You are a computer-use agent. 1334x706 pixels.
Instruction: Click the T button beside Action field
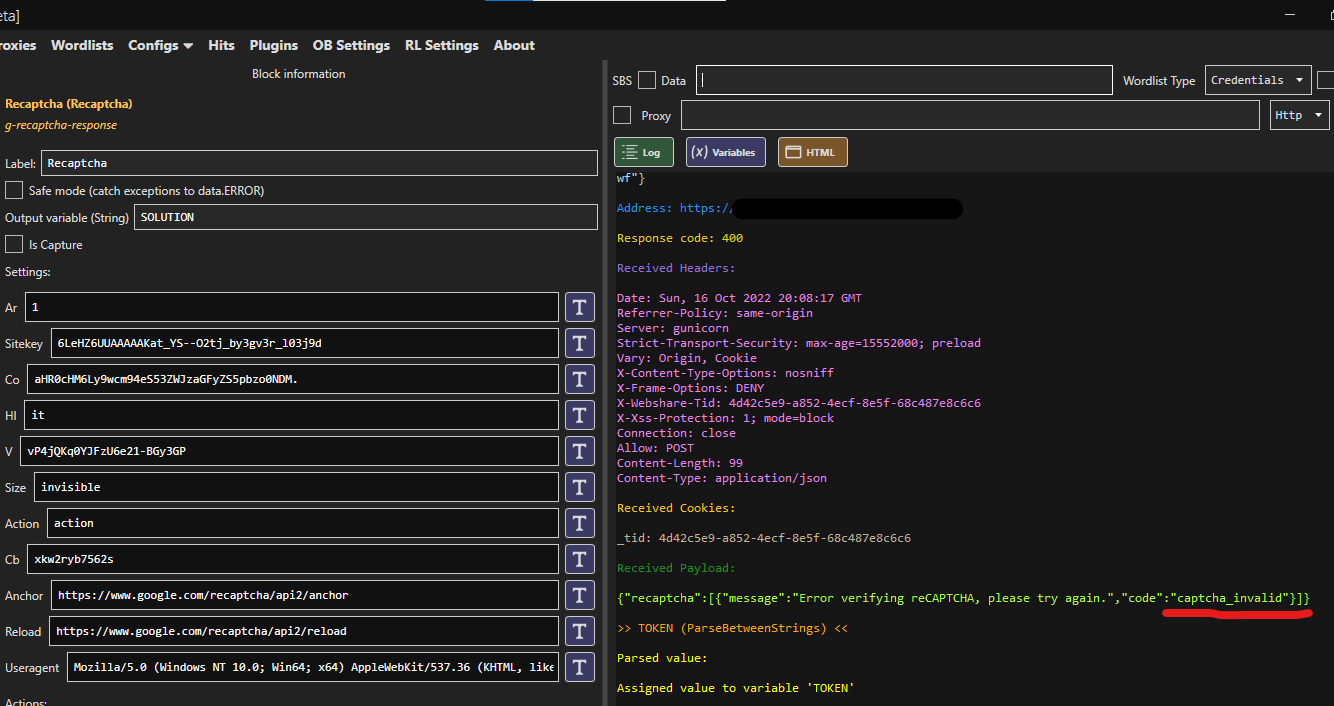click(580, 523)
